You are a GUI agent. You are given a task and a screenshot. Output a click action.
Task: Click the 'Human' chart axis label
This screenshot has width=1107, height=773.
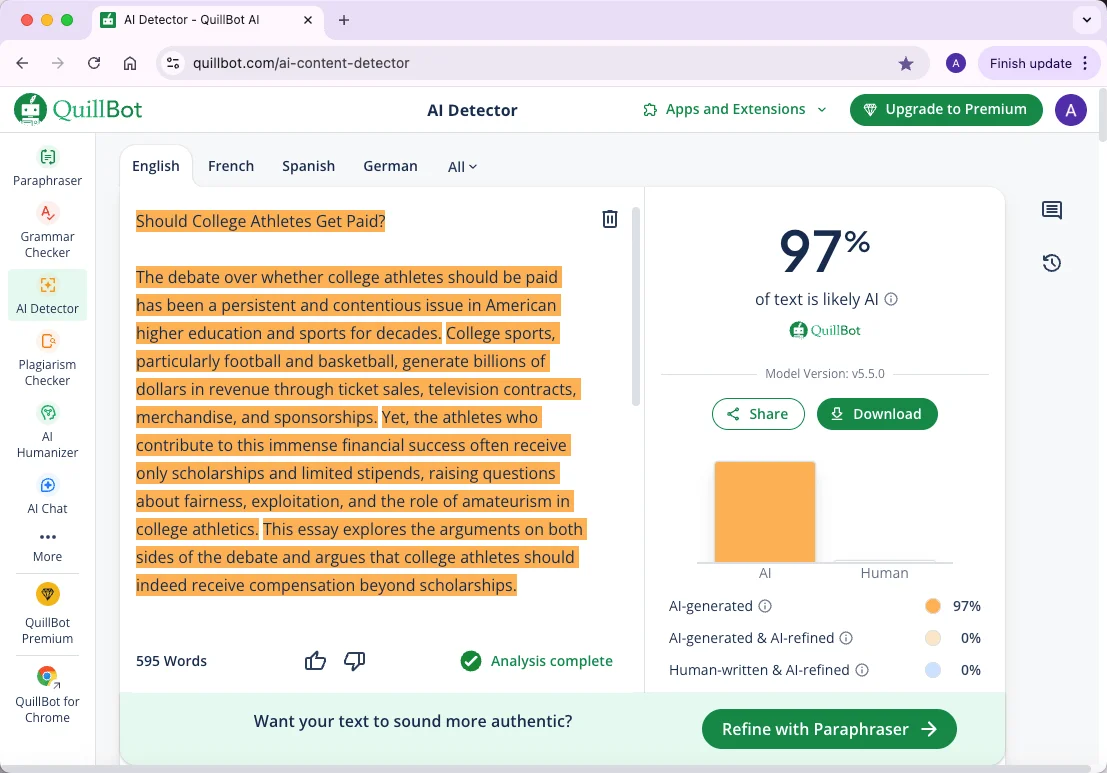pyautogui.click(x=884, y=573)
